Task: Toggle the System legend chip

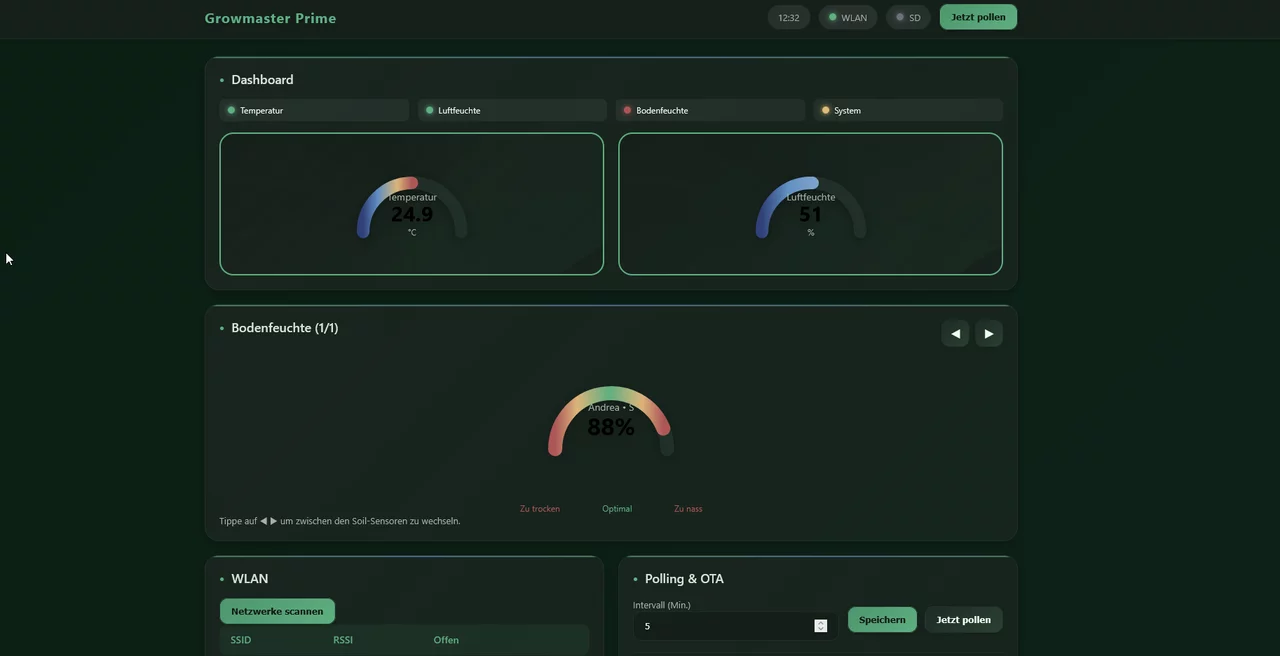Action: click(x=908, y=111)
